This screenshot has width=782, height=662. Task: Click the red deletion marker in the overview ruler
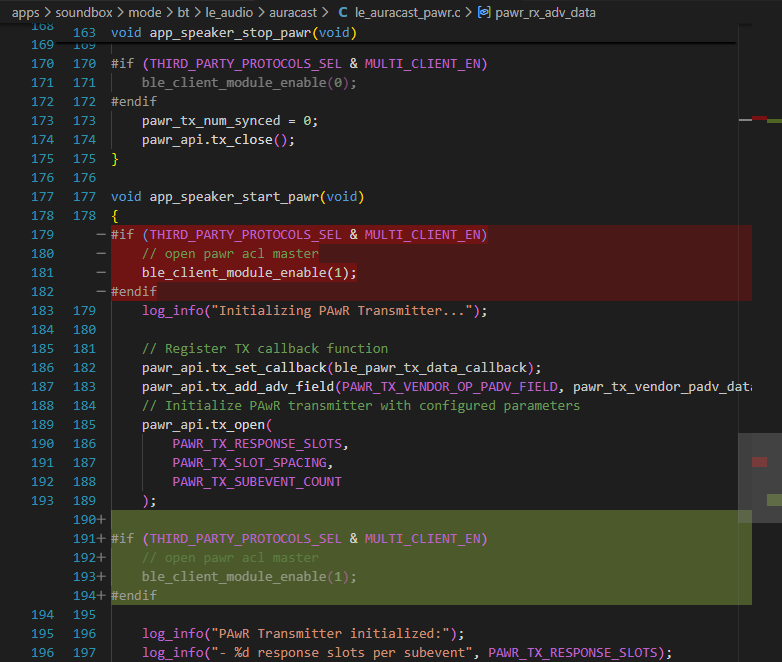click(x=760, y=462)
